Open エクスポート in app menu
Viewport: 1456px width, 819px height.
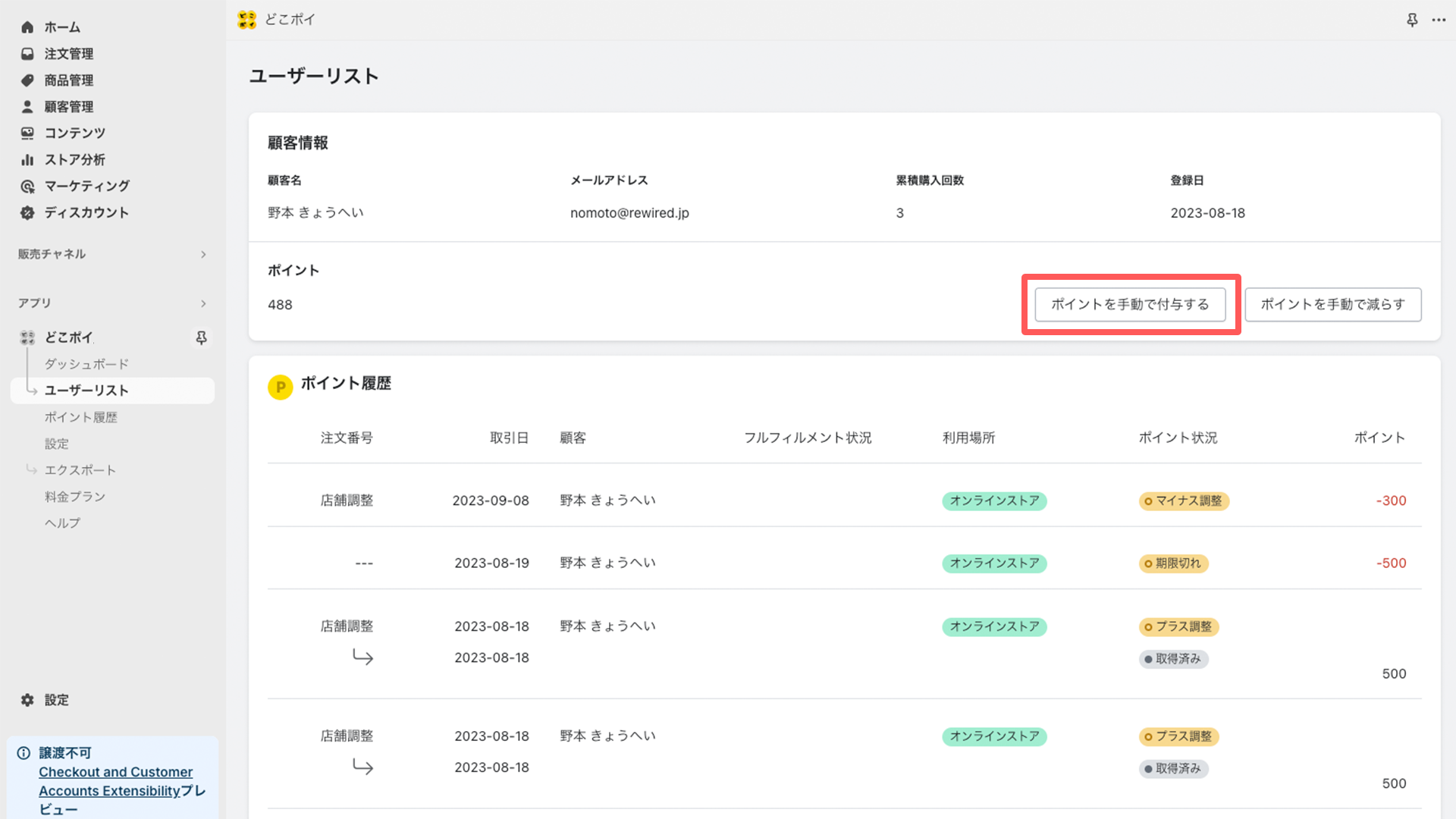click(x=80, y=470)
